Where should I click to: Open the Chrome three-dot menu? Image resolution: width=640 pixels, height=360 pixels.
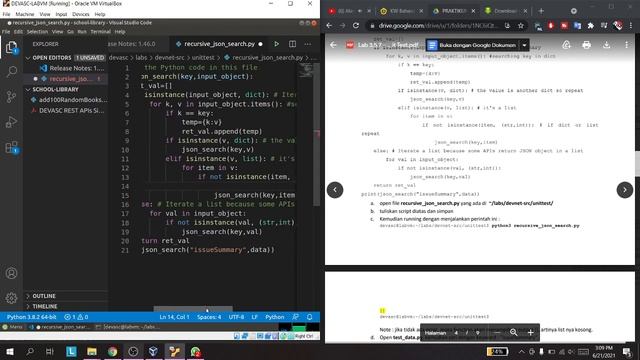click(631, 25)
